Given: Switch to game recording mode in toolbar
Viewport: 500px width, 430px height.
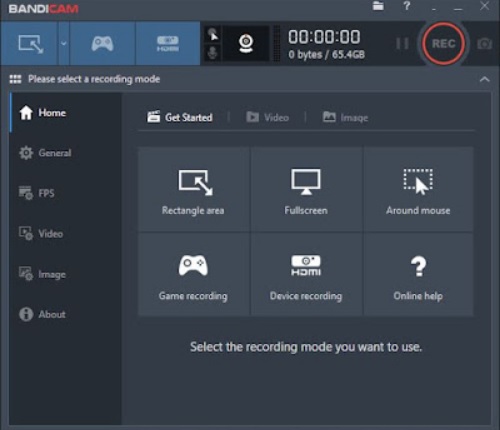Looking at the screenshot, I should pos(102,44).
